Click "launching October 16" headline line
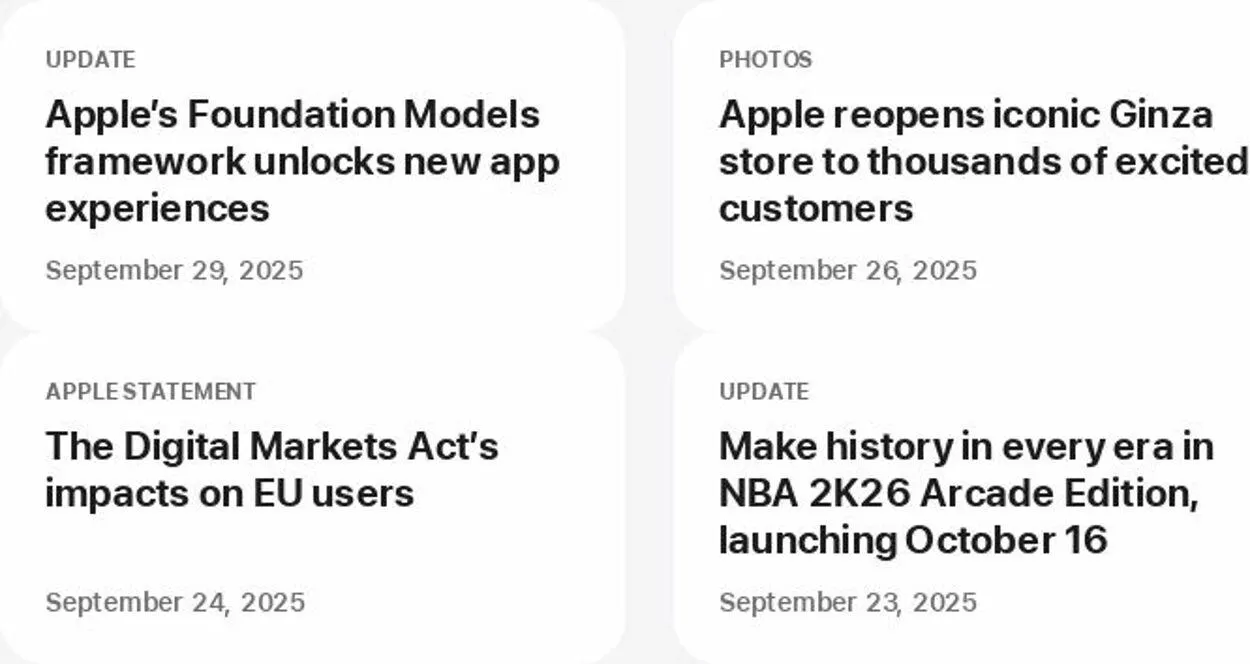Viewport: 1250px width, 664px height. 912,541
